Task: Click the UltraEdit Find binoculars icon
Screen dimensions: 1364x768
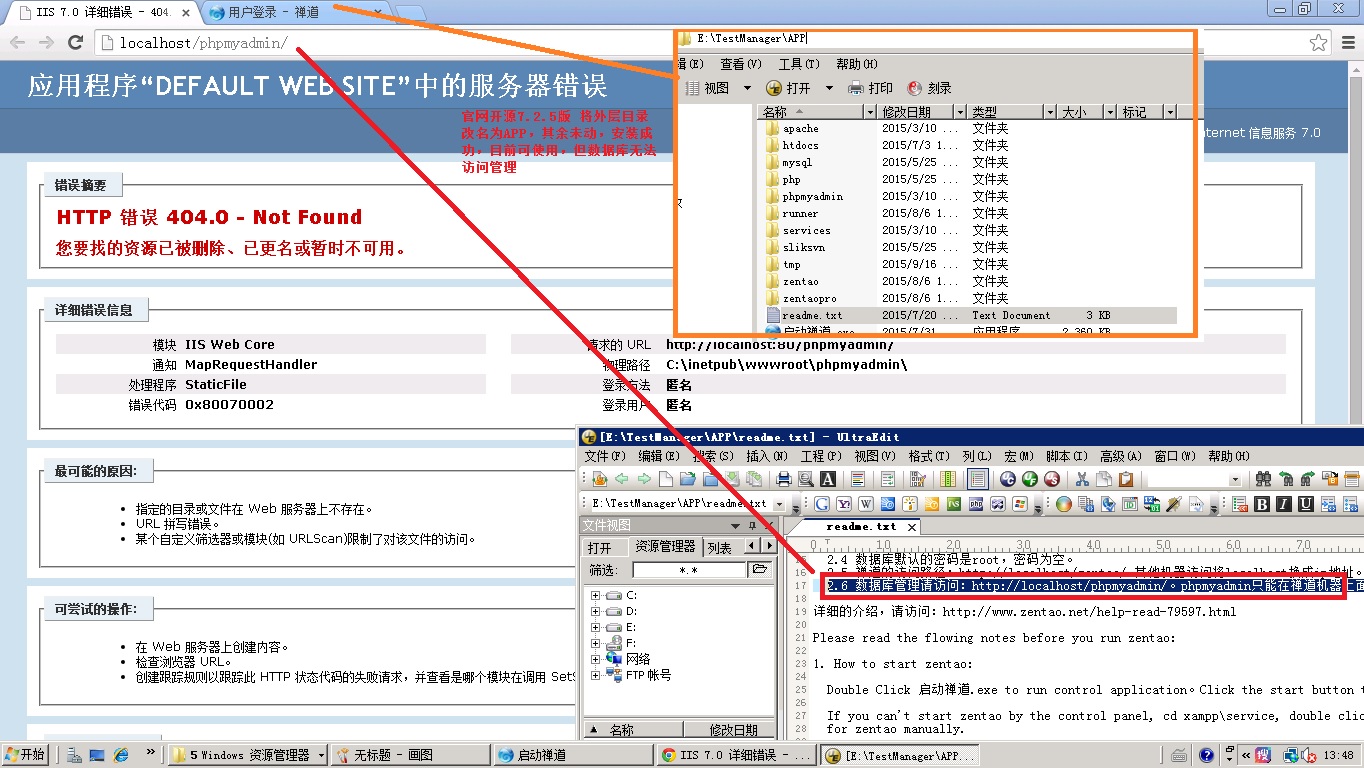Action: [x=1263, y=480]
